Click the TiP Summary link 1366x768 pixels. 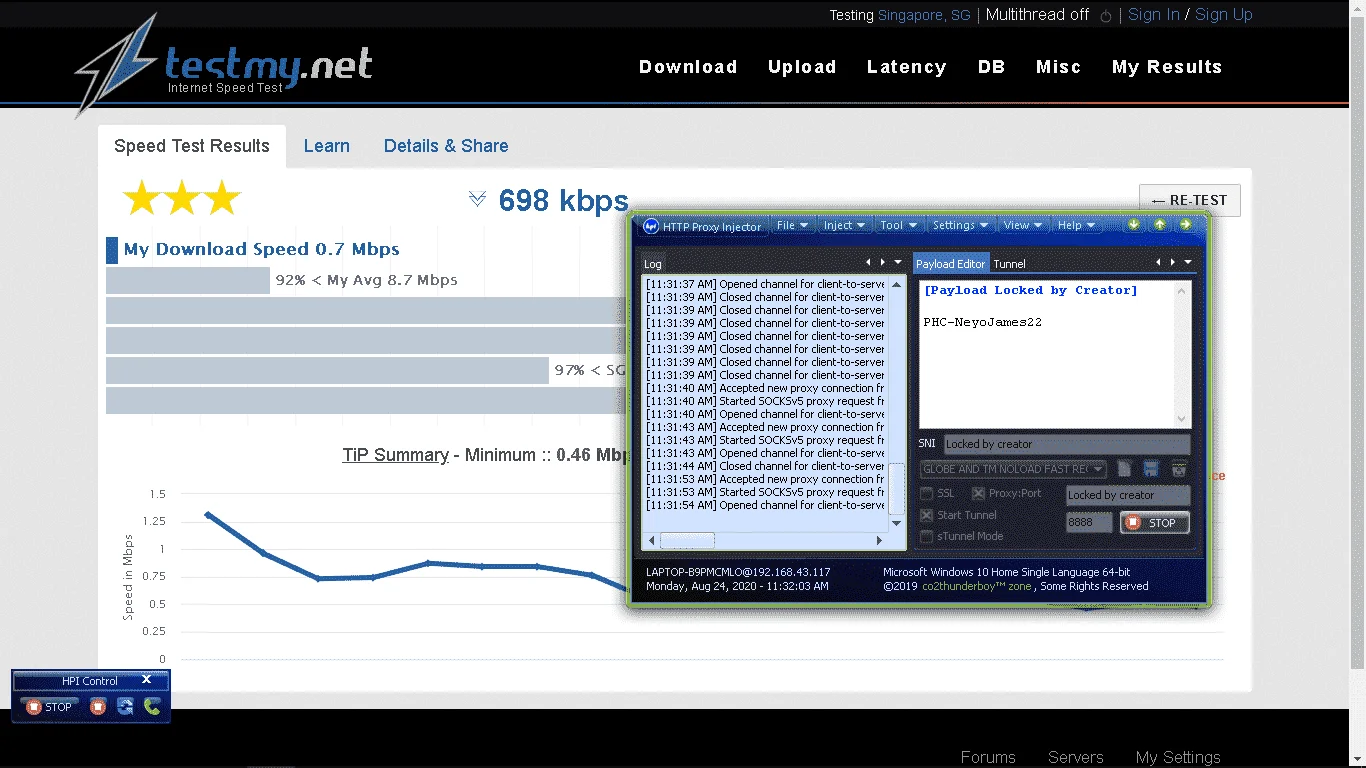pos(395,455)
